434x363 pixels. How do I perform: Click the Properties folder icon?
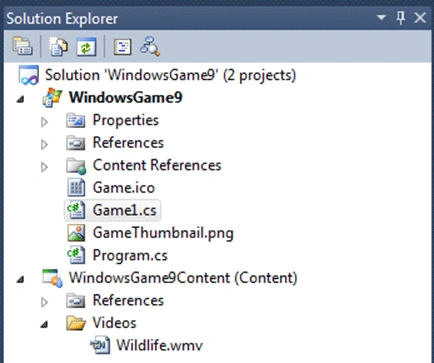click(76, 120)
